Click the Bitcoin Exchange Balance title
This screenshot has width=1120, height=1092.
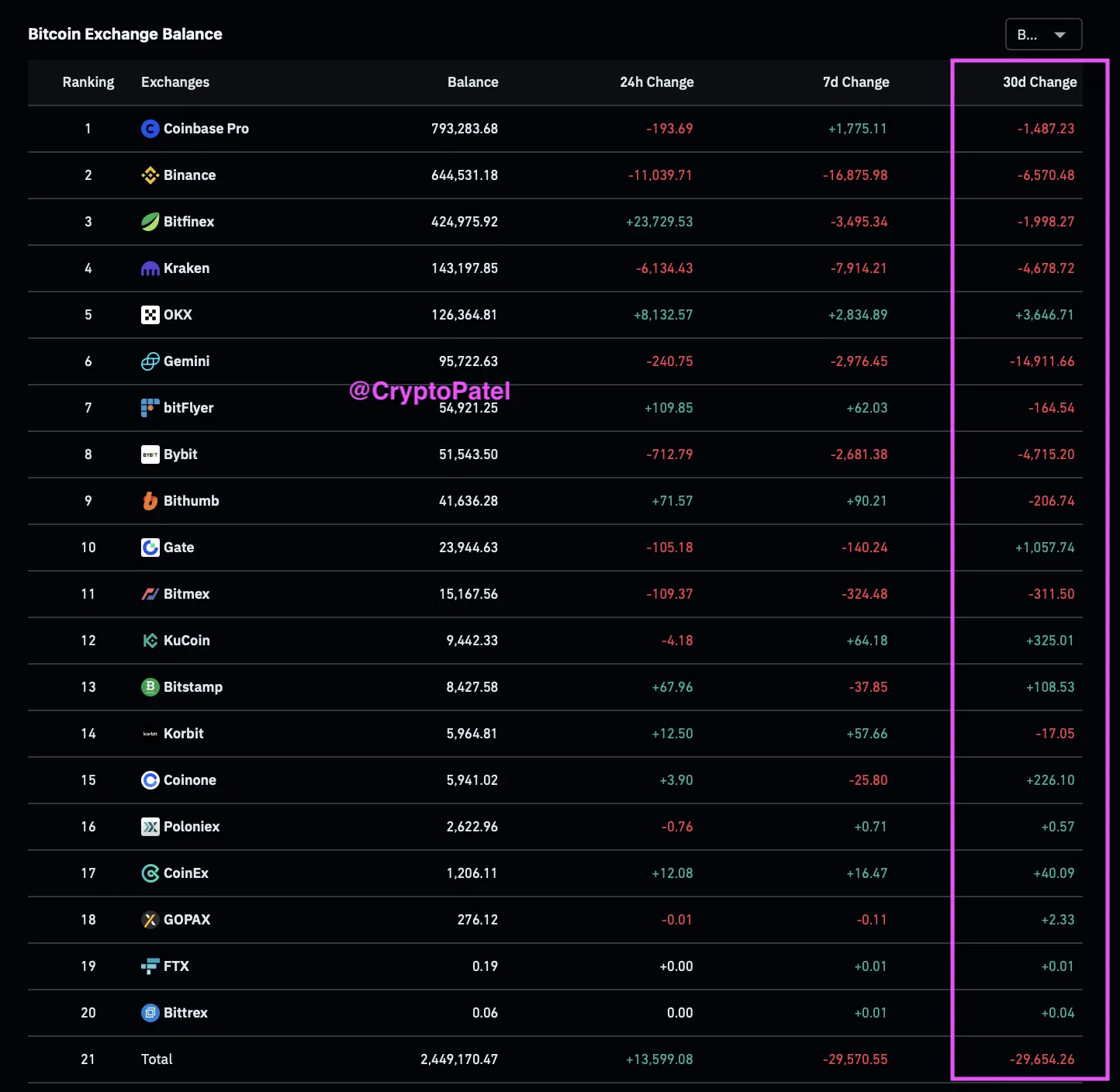[x=125, y=34]
